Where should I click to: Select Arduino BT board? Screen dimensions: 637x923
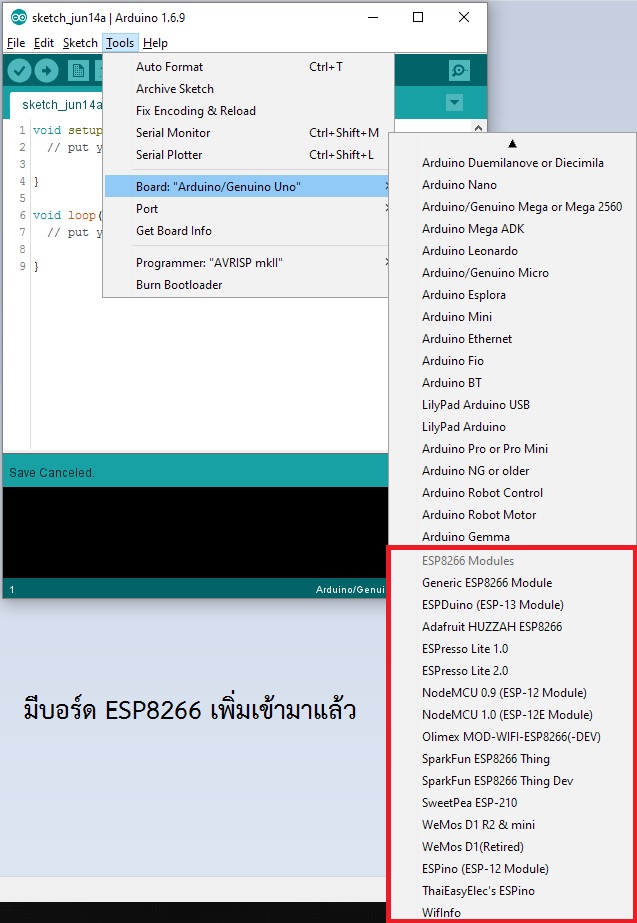coord(512,383)
